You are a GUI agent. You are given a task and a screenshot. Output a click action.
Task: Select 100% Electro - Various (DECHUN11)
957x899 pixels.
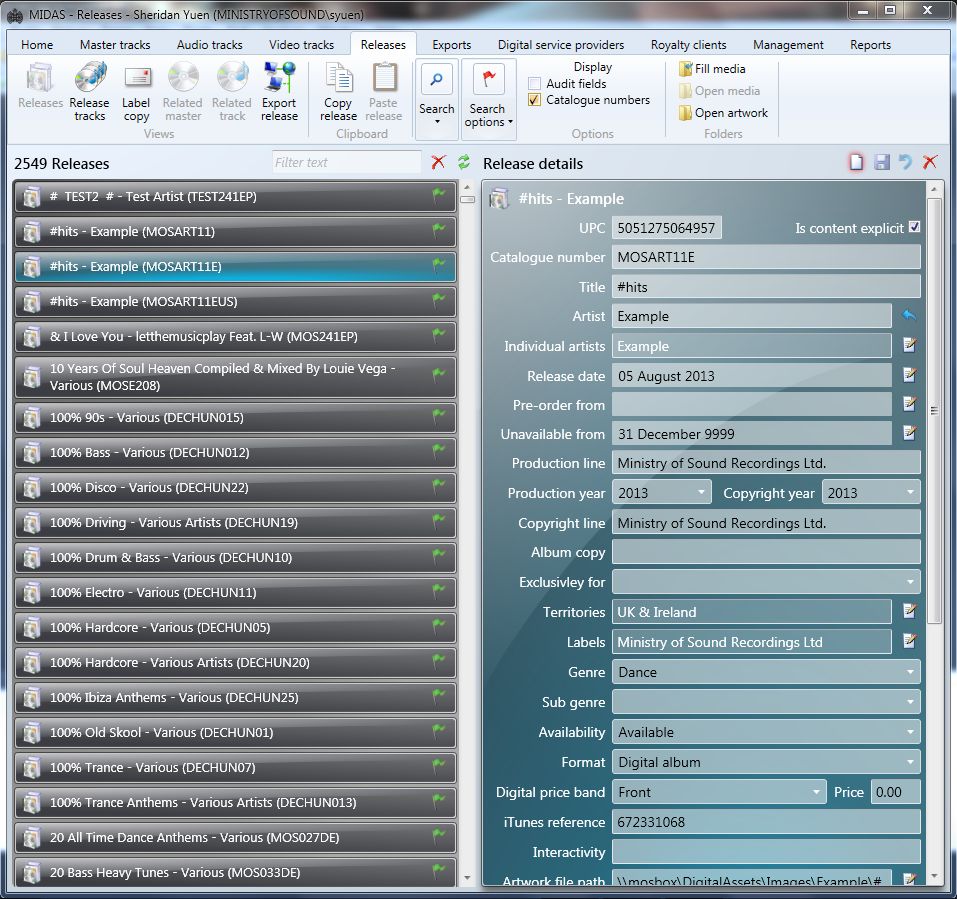pos(235,593)
